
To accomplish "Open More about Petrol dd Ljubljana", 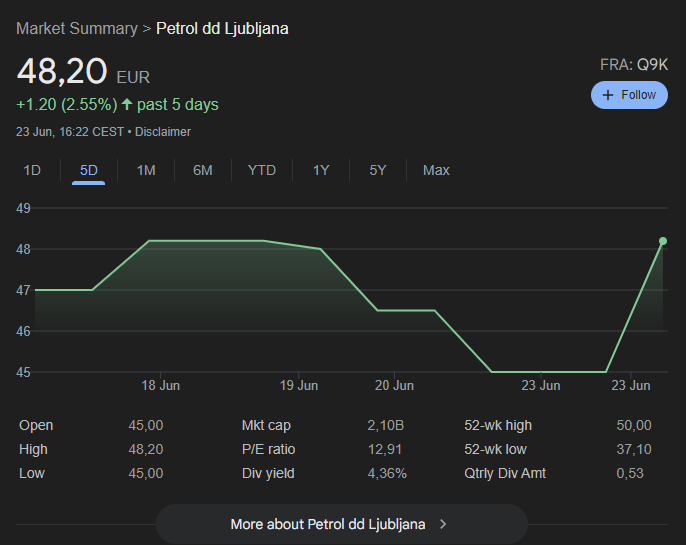I will pyautogui.click(x=342, y=524).
